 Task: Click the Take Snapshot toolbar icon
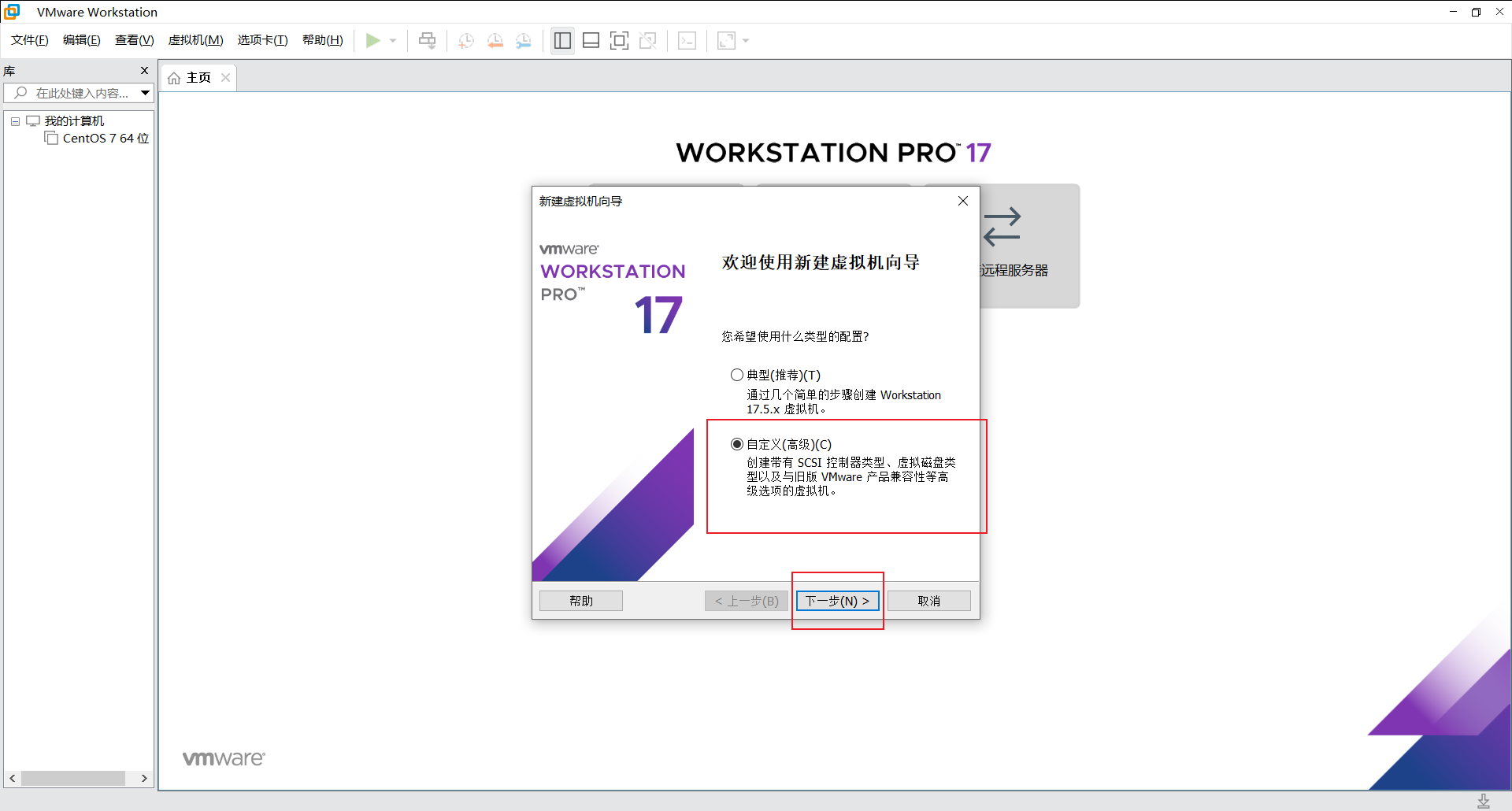(466, 40)
